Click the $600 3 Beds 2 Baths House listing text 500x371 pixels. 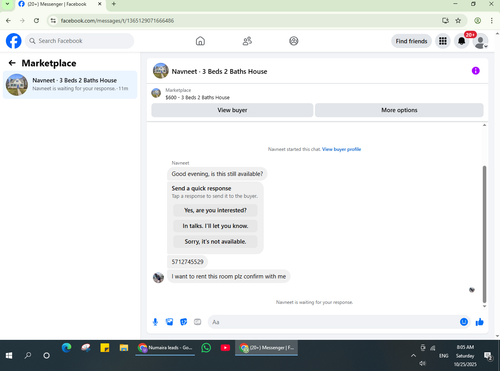coord(198,98)
